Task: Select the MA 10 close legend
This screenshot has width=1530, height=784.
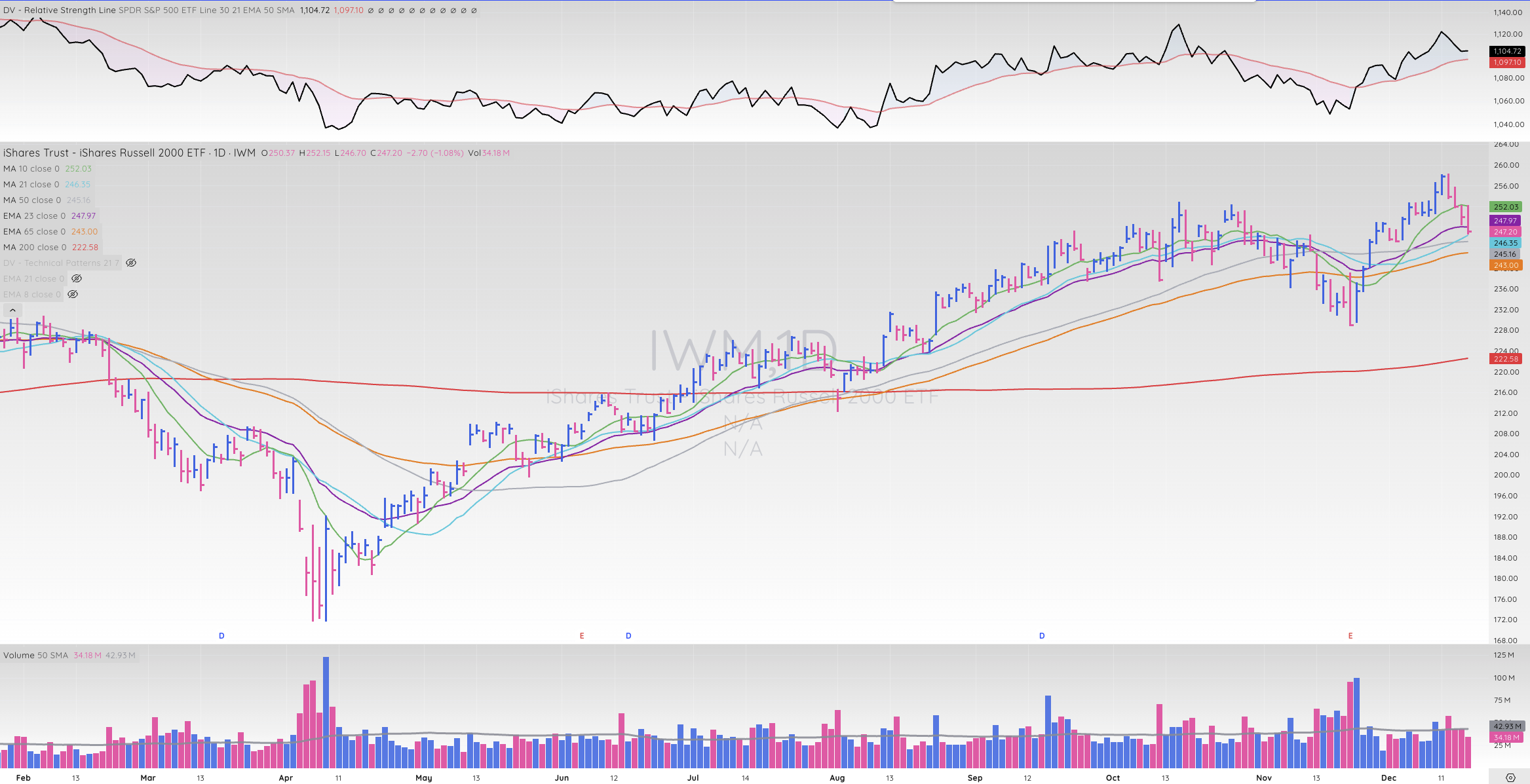Action: click(31, 168)
